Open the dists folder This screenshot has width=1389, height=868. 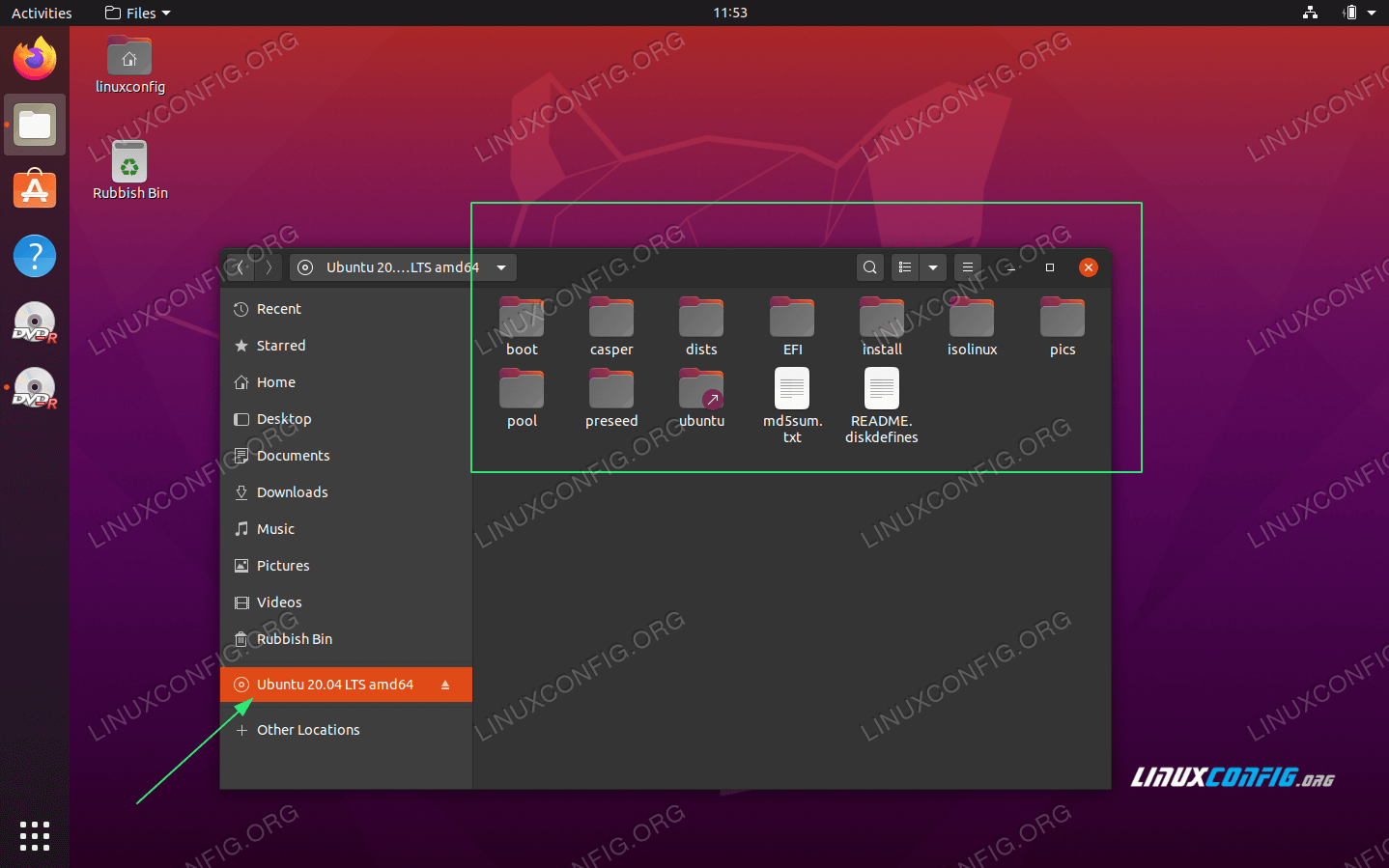coord(701,326)
